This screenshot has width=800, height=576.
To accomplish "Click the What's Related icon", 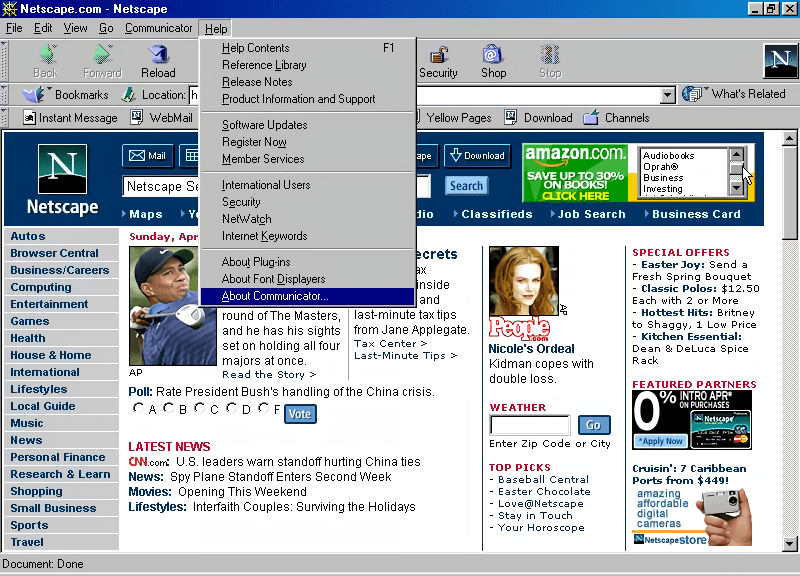I will coord(693,94).
